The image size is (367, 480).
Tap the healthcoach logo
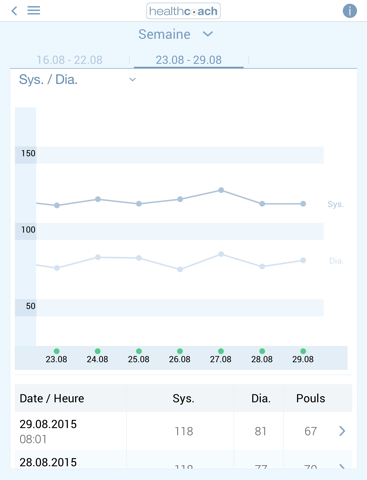[x=183, y=11]
